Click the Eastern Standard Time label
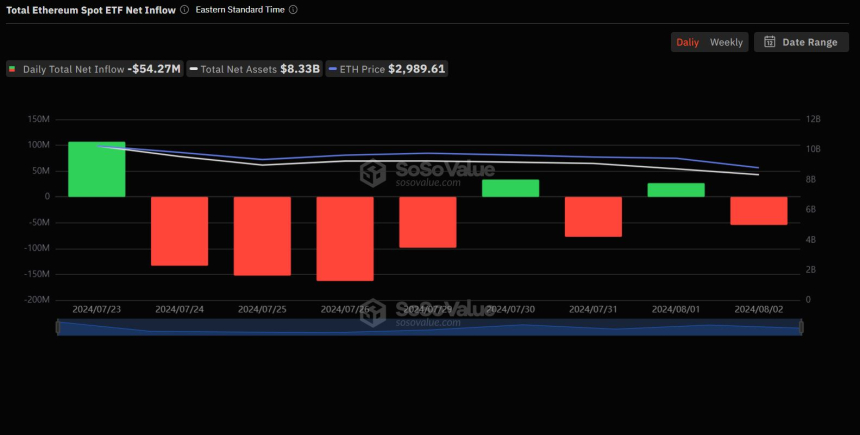This screenshot has height=435, width=860. (241, 10)
